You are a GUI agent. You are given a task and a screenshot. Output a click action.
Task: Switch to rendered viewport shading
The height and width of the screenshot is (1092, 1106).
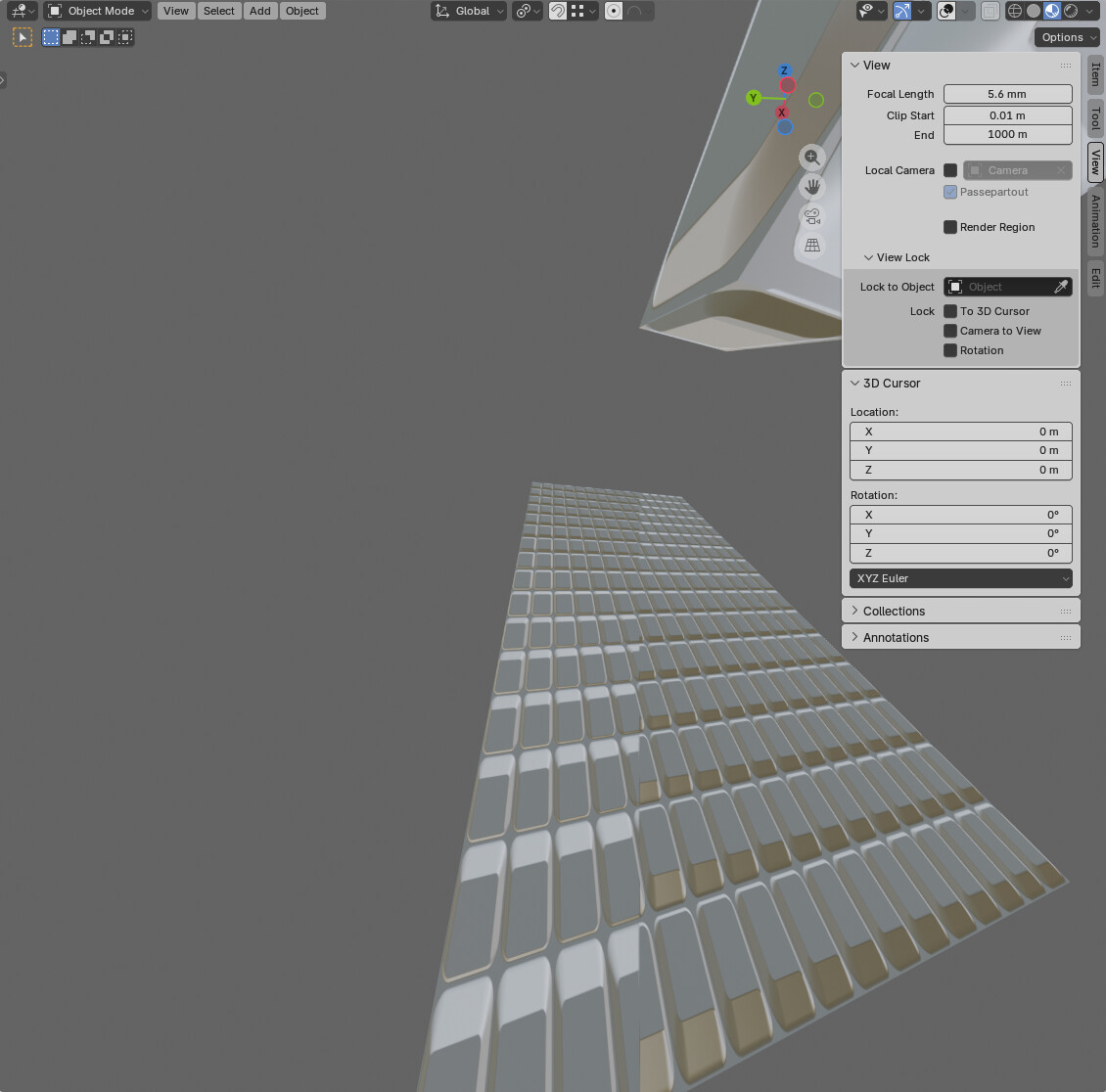tap(1071, 11)
